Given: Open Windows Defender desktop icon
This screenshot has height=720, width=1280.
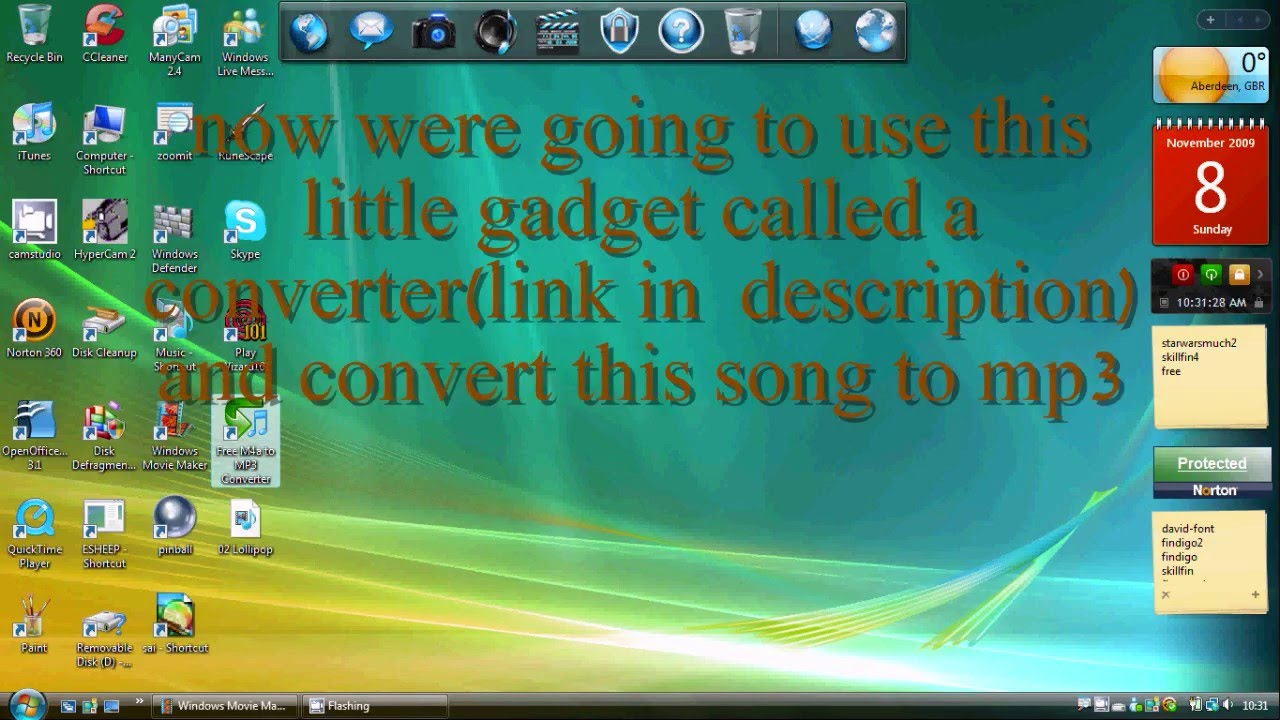Looking at the screenshot, I should tap(174, 237).
